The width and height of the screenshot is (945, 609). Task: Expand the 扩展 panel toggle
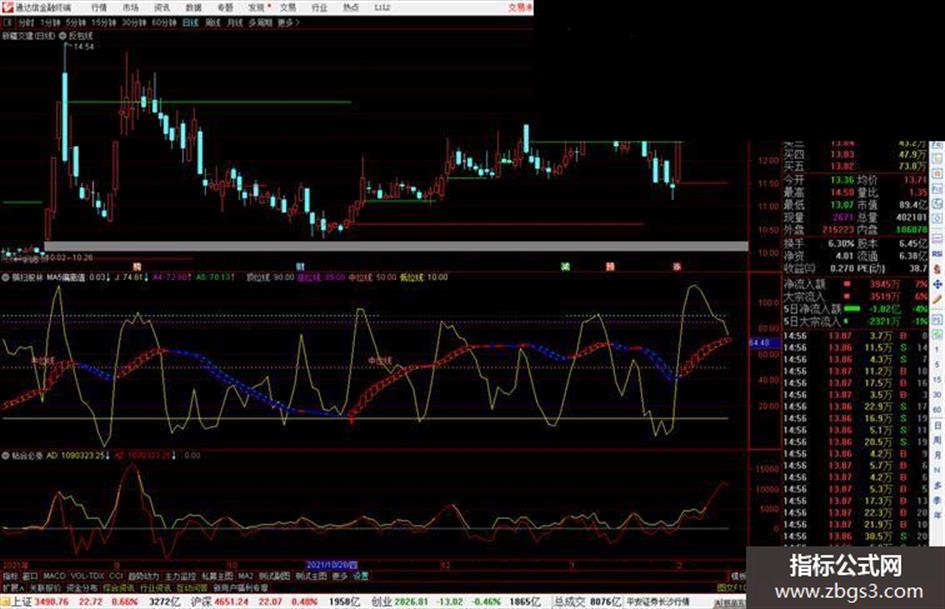tap(12, 587)
